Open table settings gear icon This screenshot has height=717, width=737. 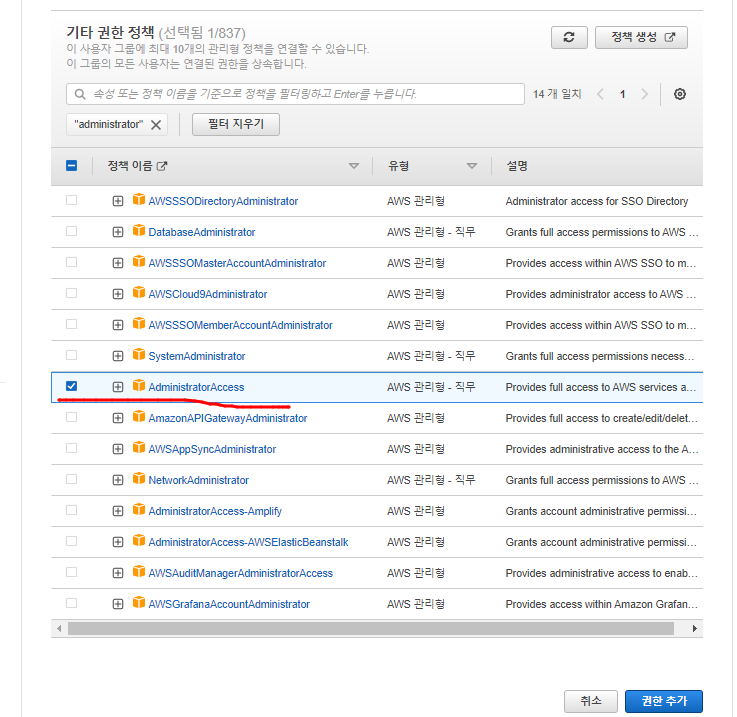click(x=679, y=94)
